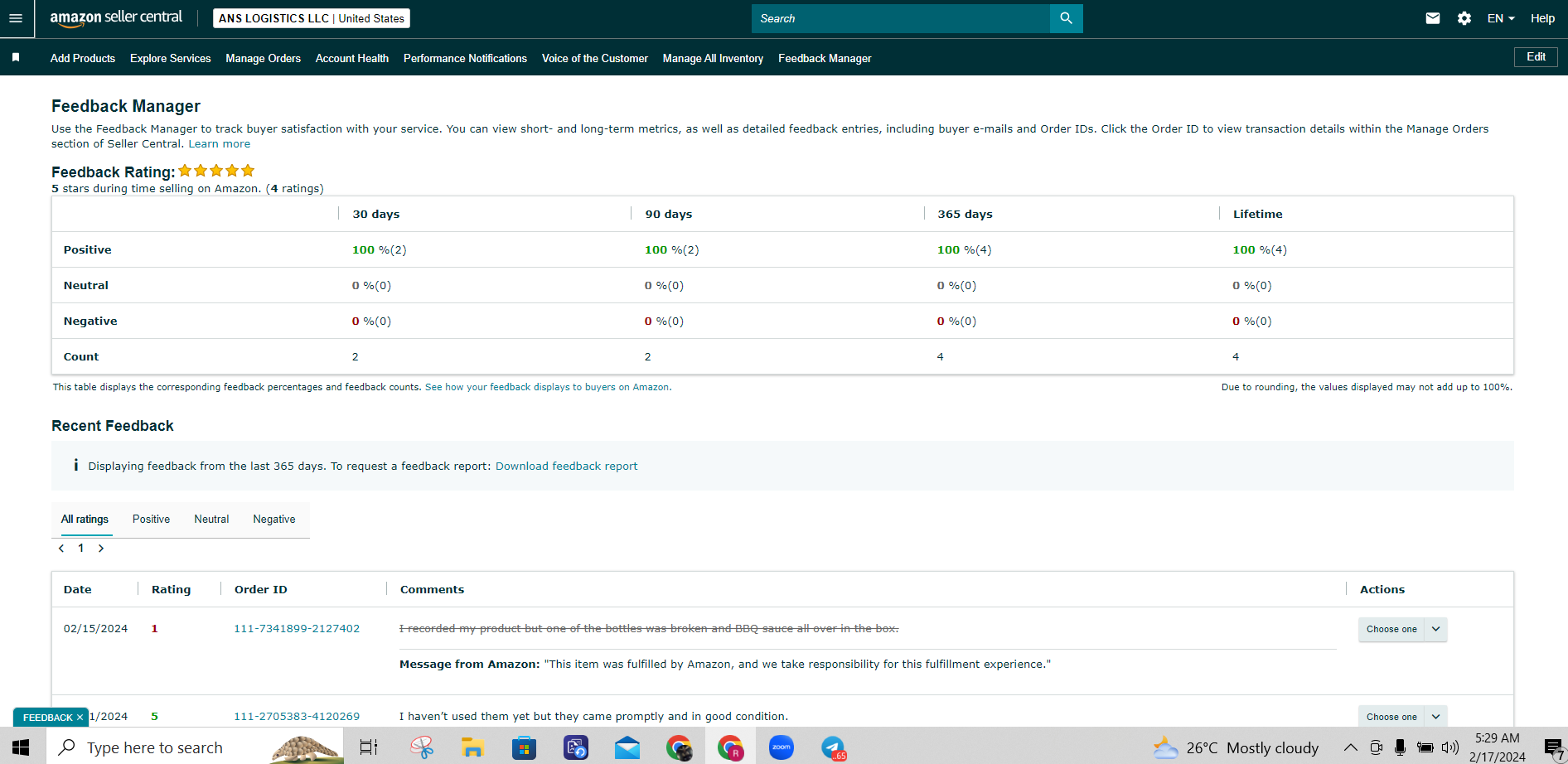The height and width of the screenshot is (764, 1568).
Task: Select page number 1 in pagination
Action: [81, 549]
